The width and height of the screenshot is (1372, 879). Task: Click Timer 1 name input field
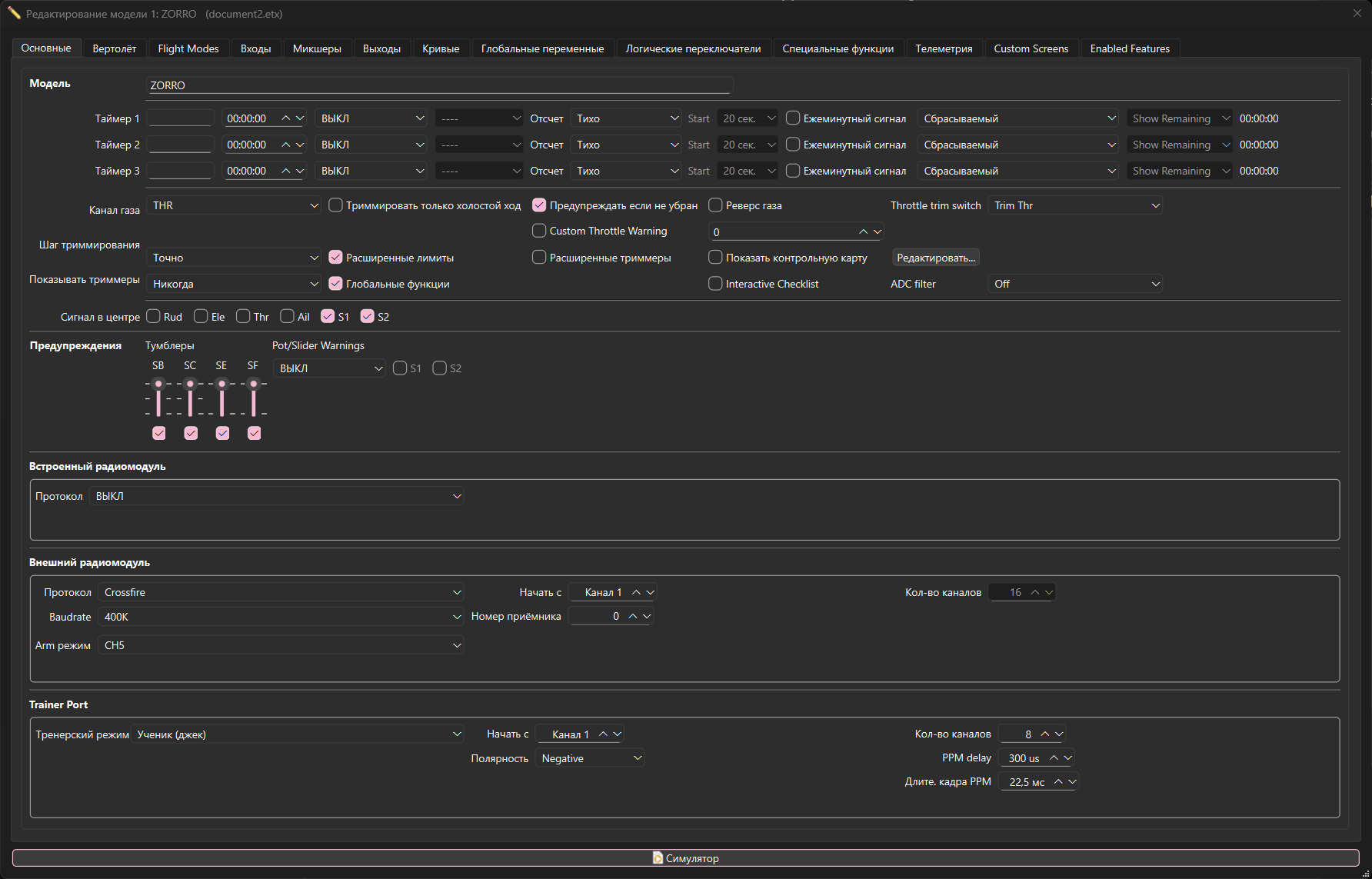(x=180, y=118)
